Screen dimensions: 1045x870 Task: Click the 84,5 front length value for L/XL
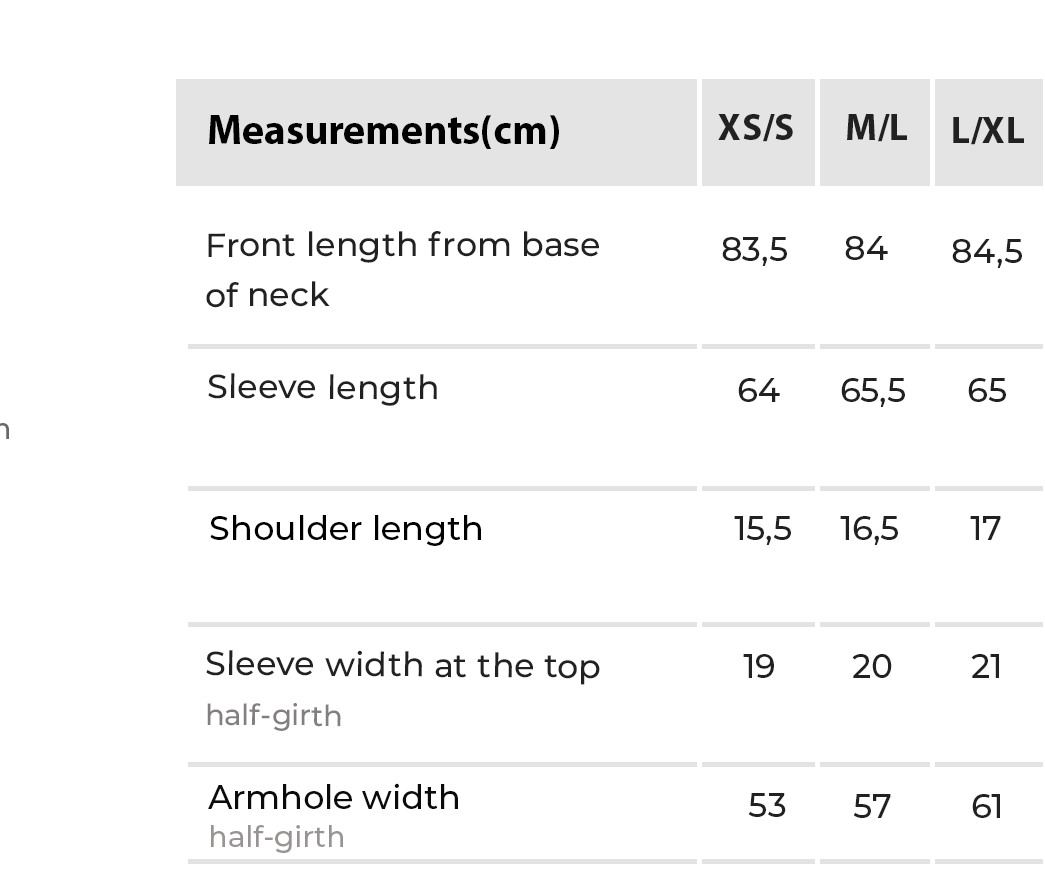(987, 252)
